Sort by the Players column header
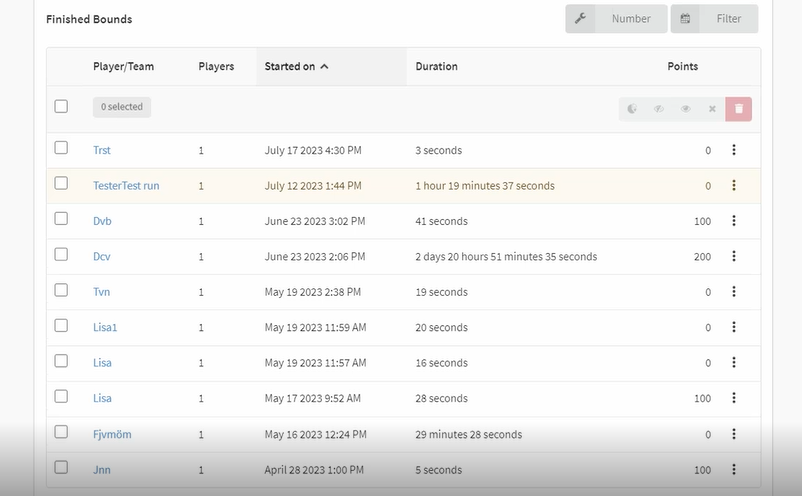 (x=216, y=66)
